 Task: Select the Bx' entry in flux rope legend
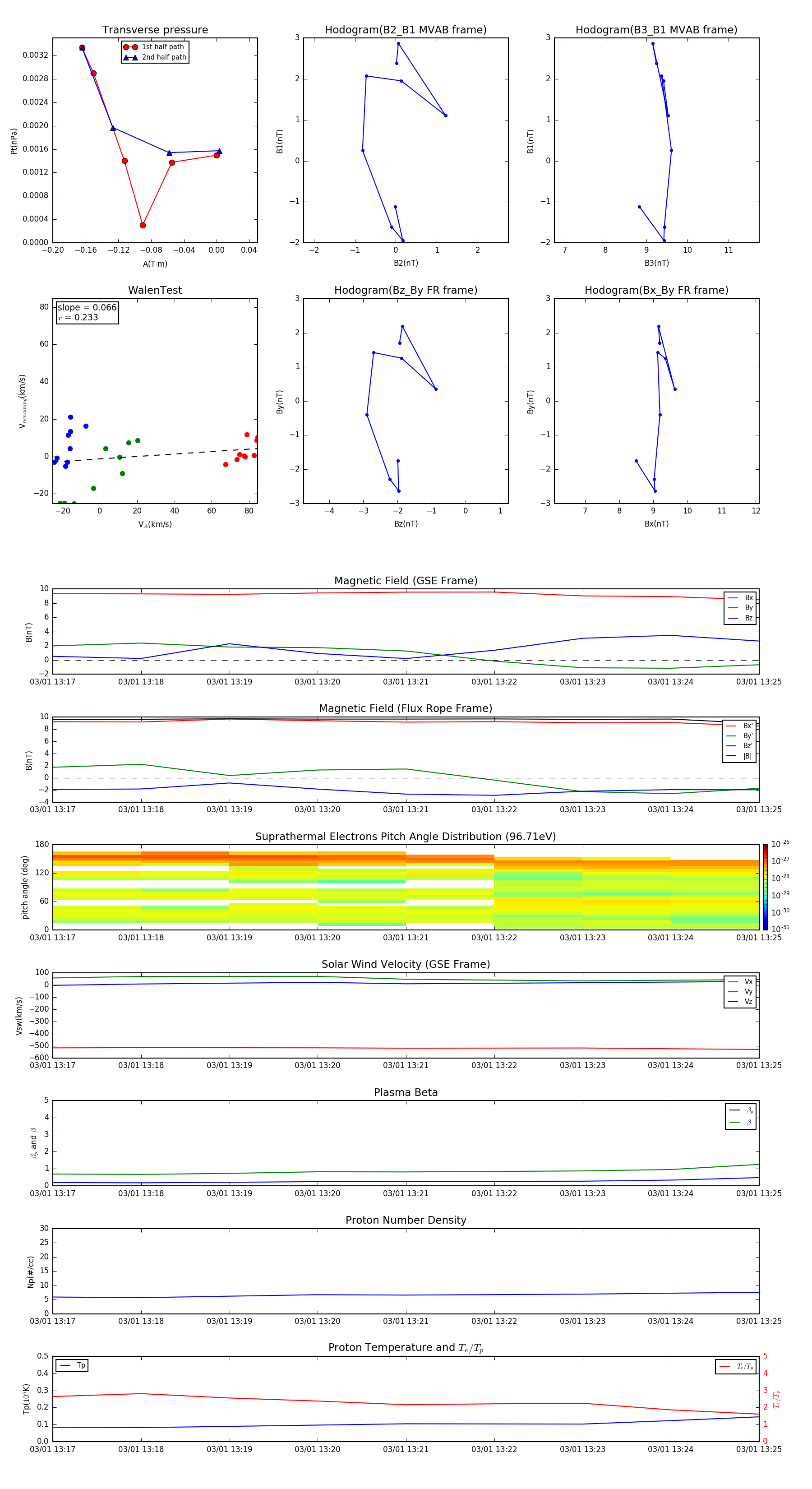tap(740, 726)
